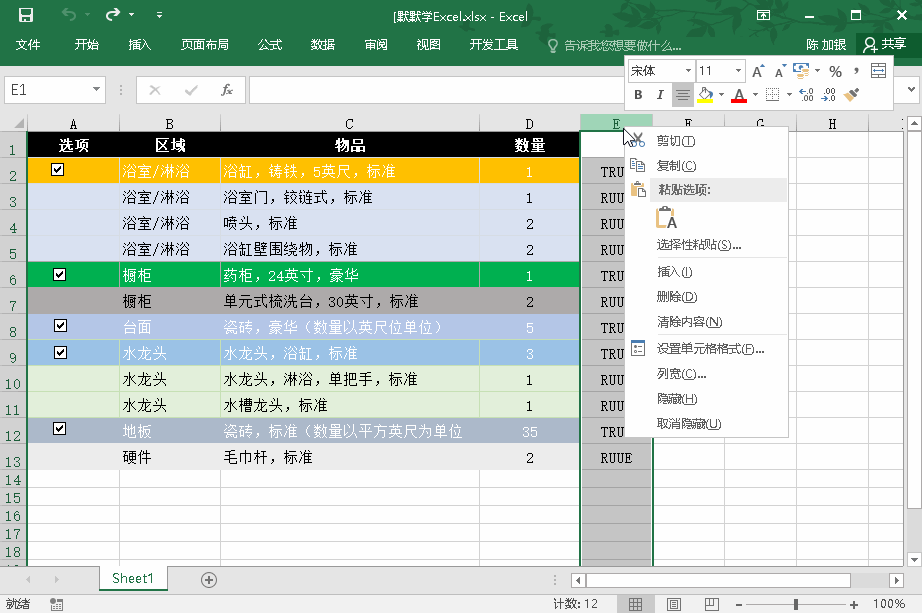This screenshot has width=922, height=613.
Task: Open the font size 11 dropdown
Action: point(739,71)
